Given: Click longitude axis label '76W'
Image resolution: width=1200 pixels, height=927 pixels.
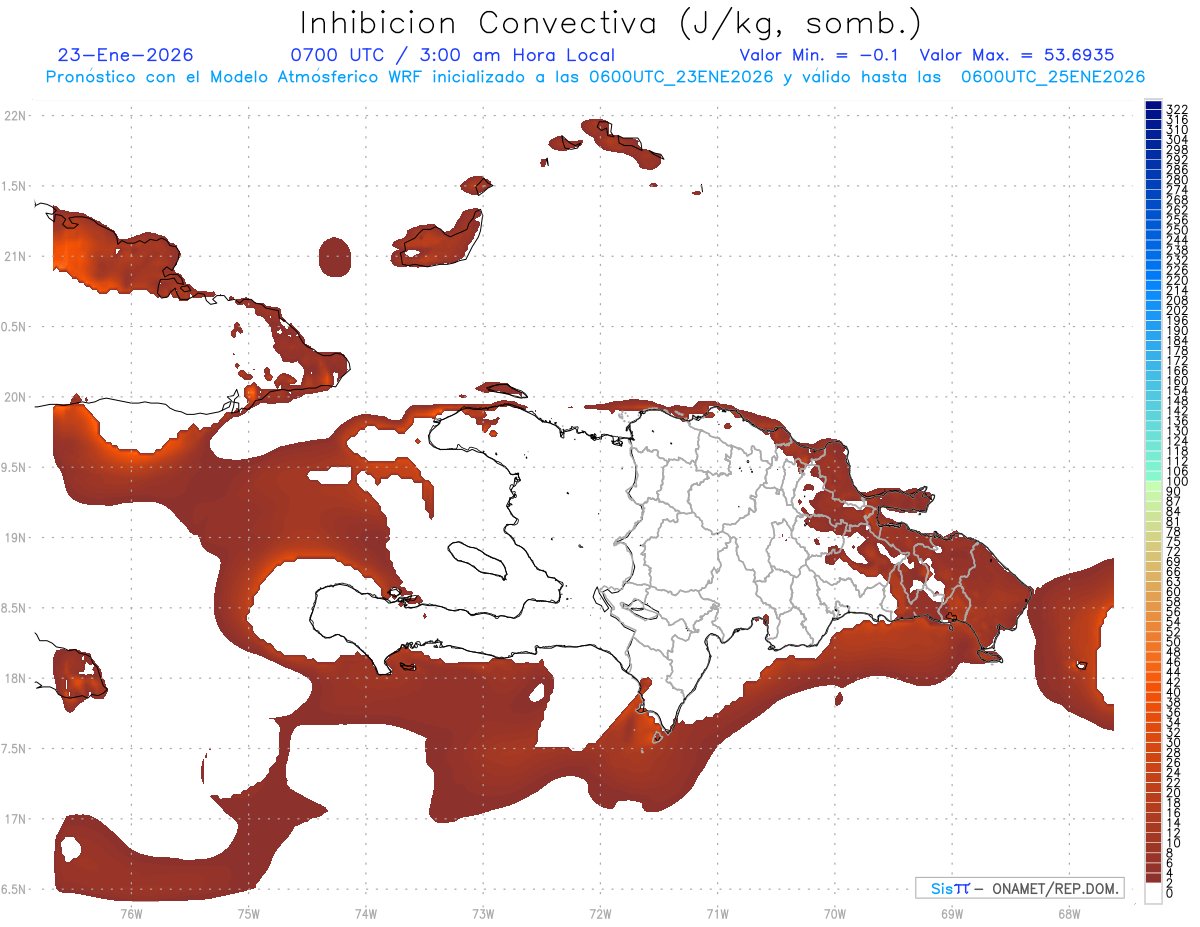Looking at the screenshot, I should [x=131, y=913].
